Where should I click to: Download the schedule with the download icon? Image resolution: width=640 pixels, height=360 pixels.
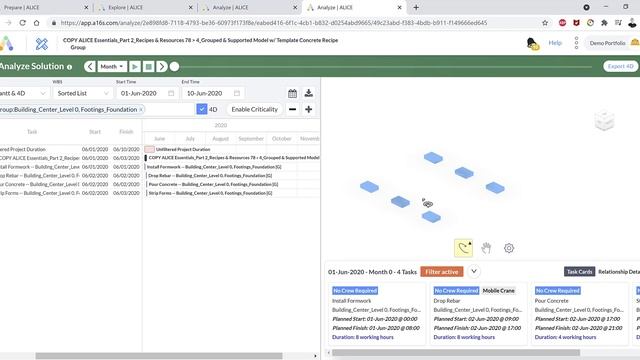click(x=309, y=93)
